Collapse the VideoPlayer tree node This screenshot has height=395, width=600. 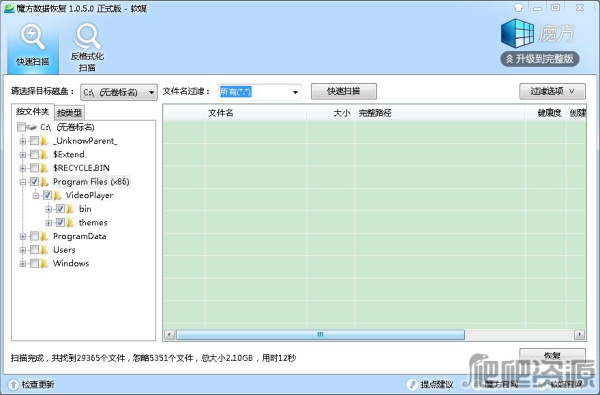36,196
